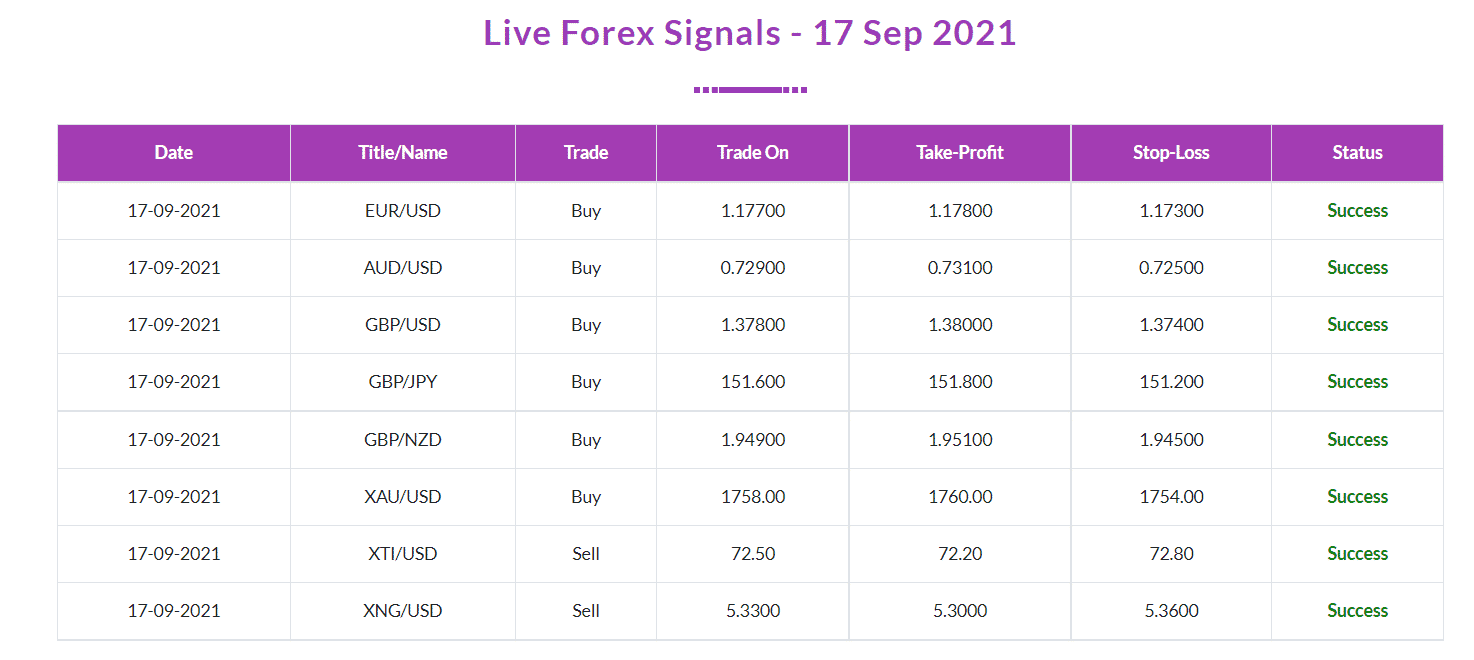The image size is (1474, 660).
Task: Select the GBP/USD stop-loss value 1.37400
Action: (x=1171, y=325)
